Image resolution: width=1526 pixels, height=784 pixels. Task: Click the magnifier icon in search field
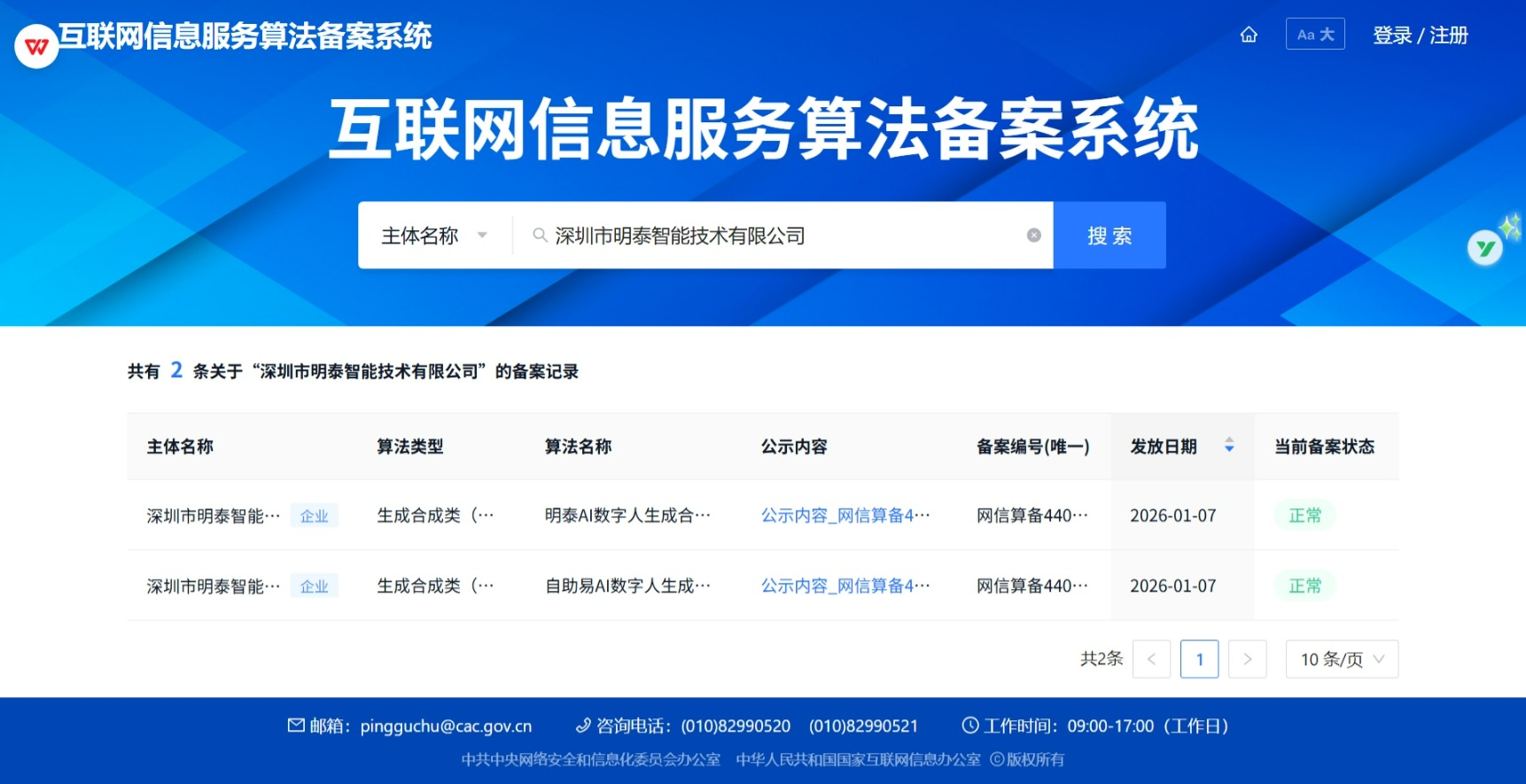pos(539,236)
